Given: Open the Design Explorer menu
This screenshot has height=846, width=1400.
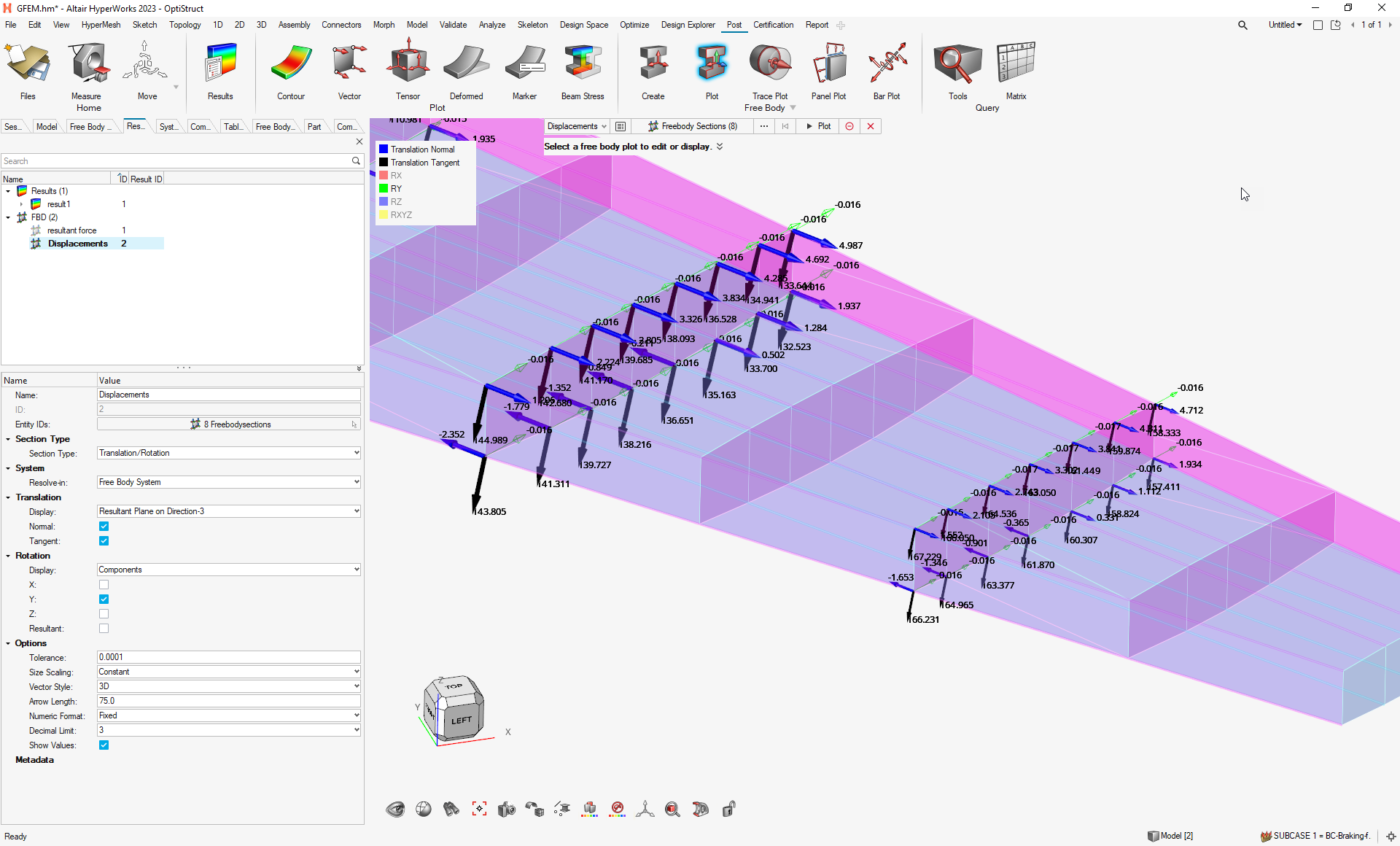Looking at the screenshot, I should click(x=688, y=25).
